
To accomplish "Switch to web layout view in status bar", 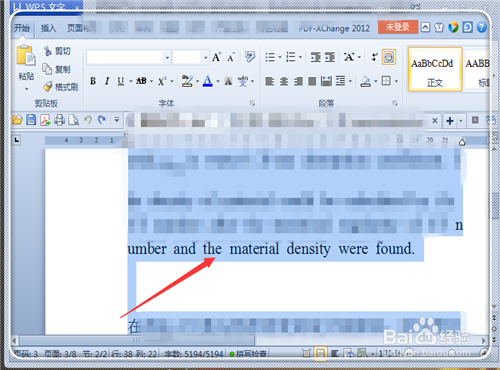I will [x=349, y=354].
